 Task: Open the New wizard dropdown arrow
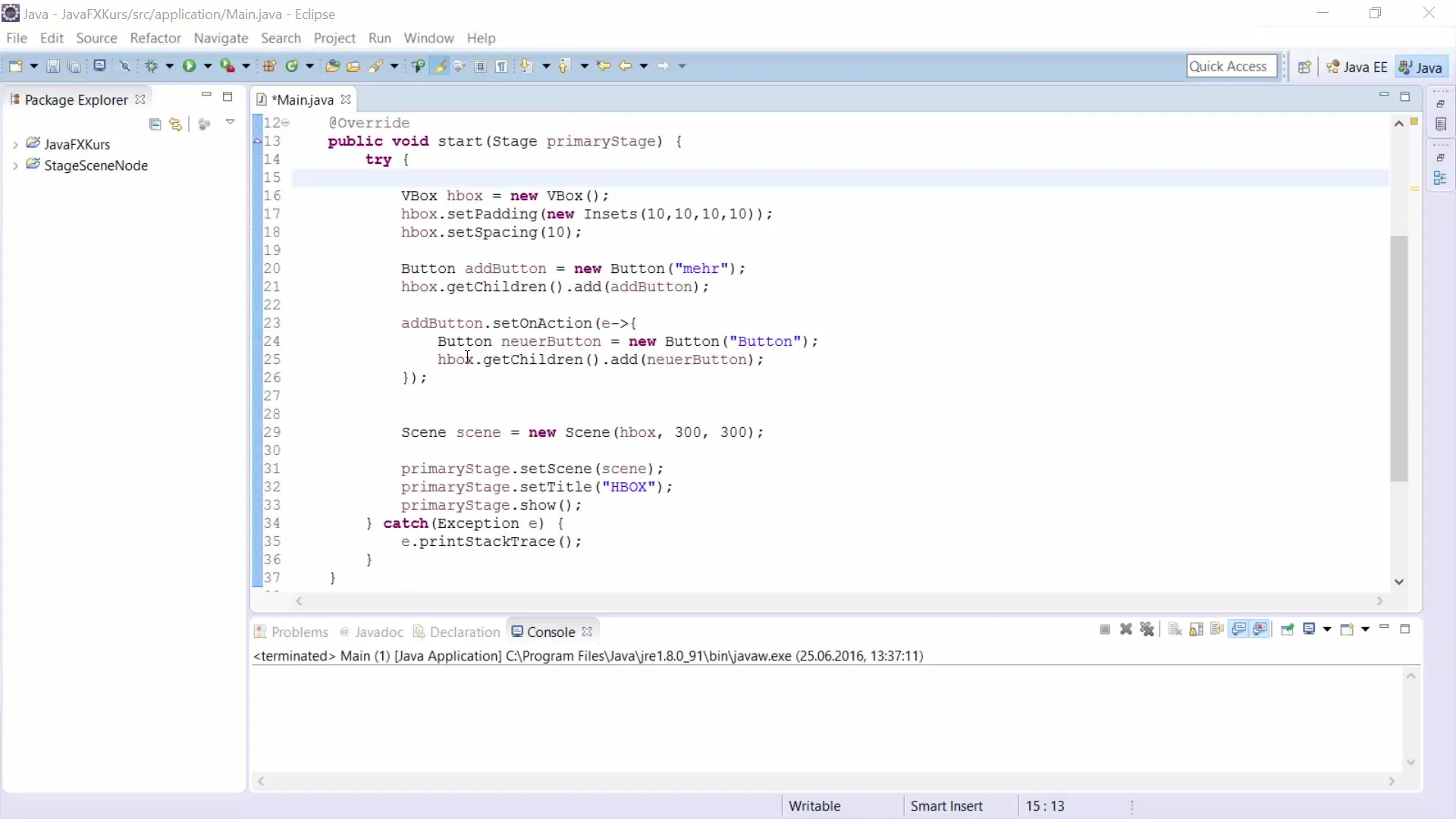[33, 66]
